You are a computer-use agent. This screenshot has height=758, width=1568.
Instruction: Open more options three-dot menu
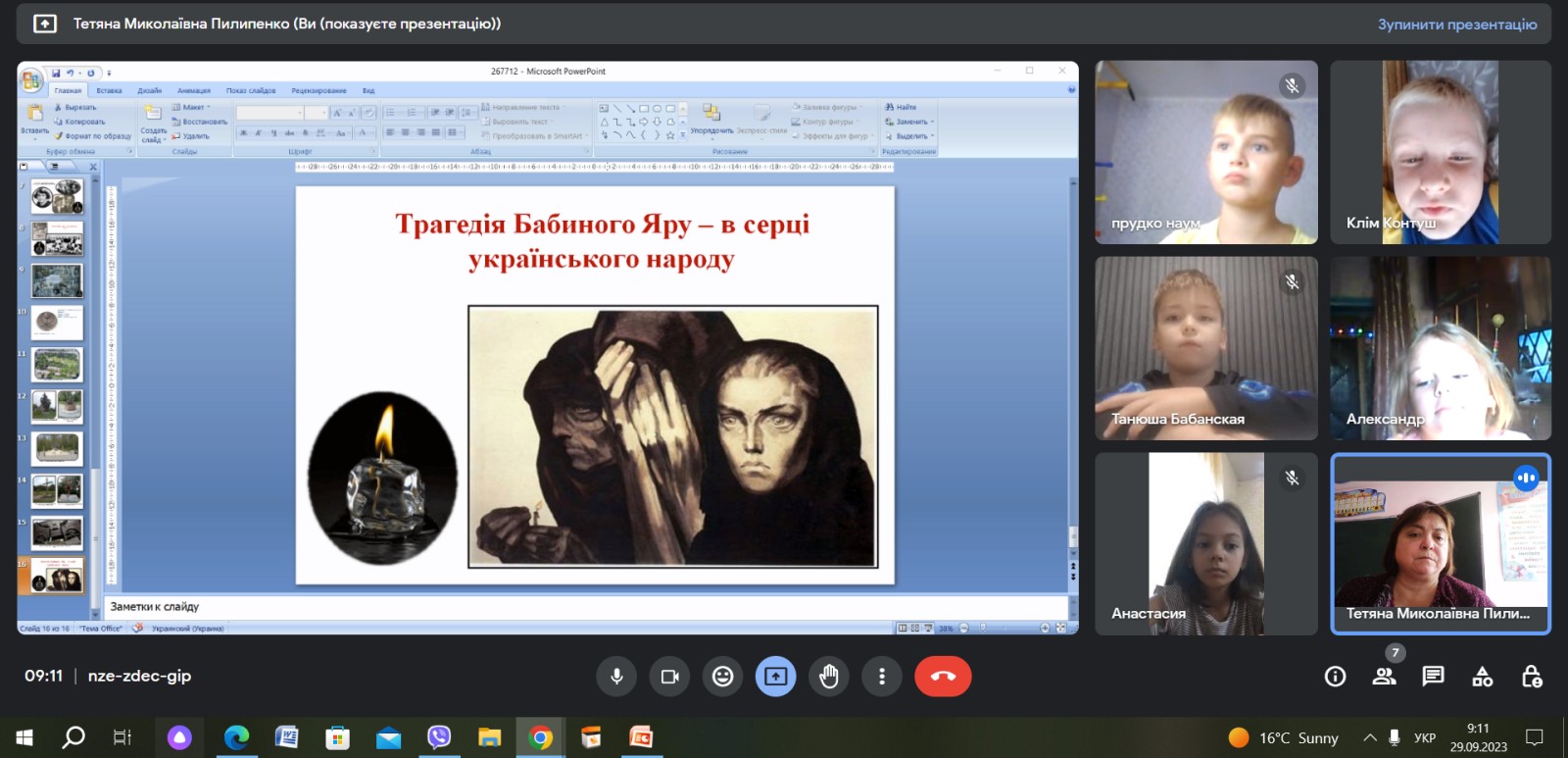click(x=882, y=676)
